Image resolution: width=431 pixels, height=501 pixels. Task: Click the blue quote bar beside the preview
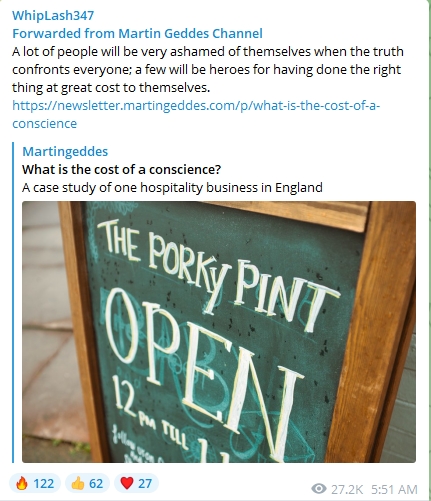[x=13, y=302]
